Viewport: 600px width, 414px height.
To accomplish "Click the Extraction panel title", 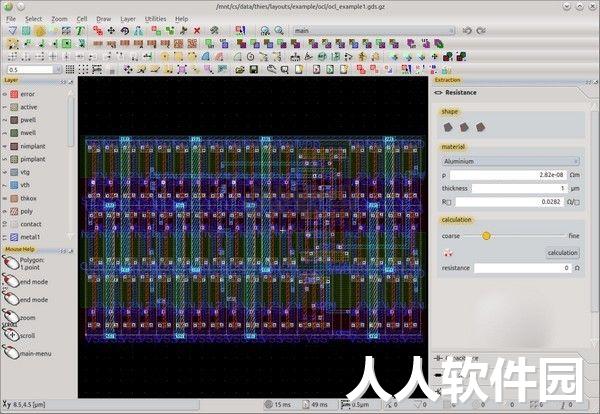I will coord(447,80).
